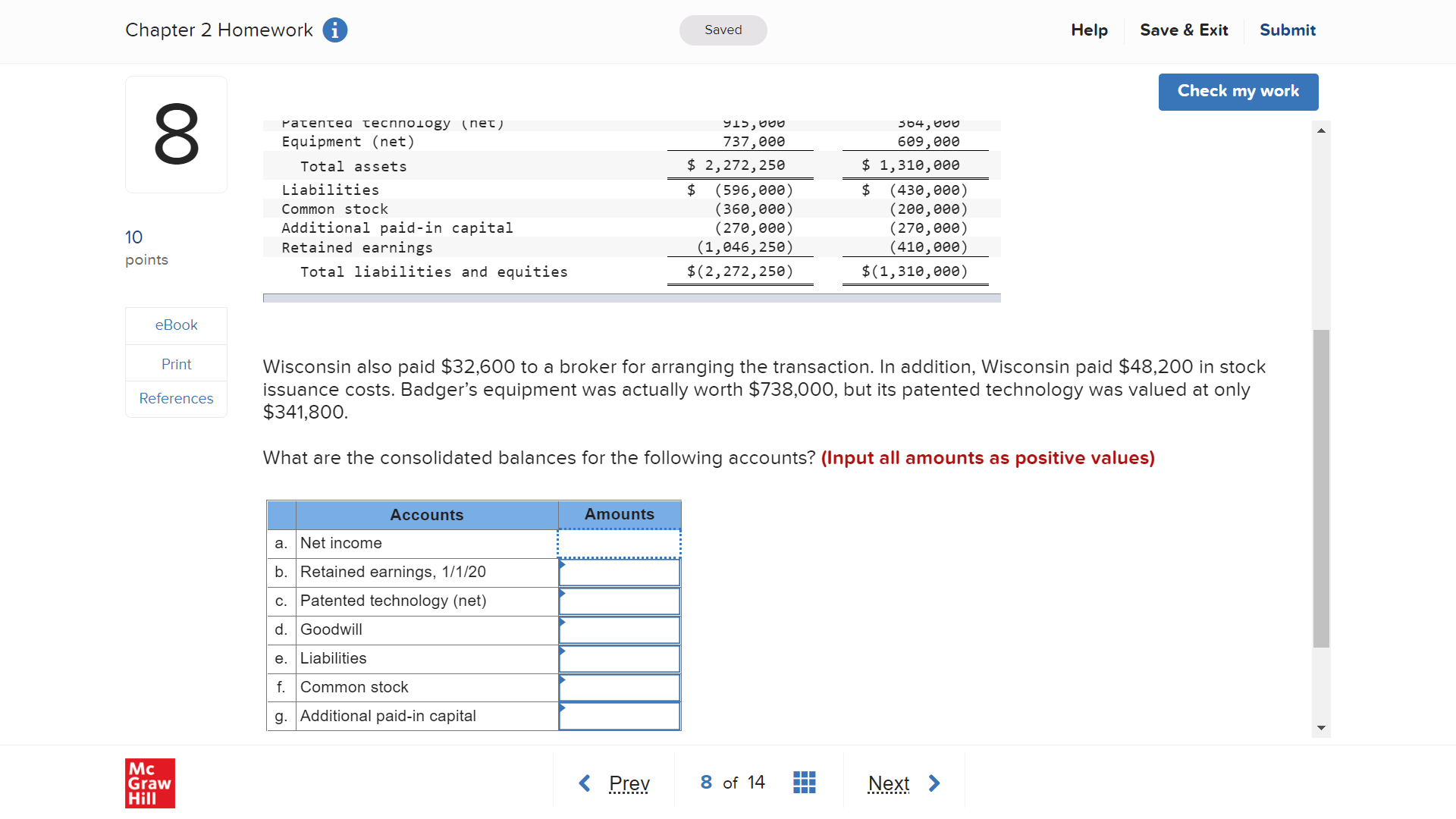The image size is (1456, 819).
Task: Open the question info tooltip
Action: (334, 30)
